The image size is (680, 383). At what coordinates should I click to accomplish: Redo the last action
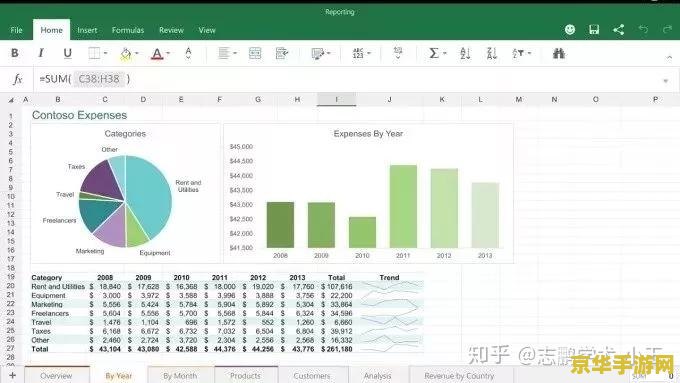point(667,29)
